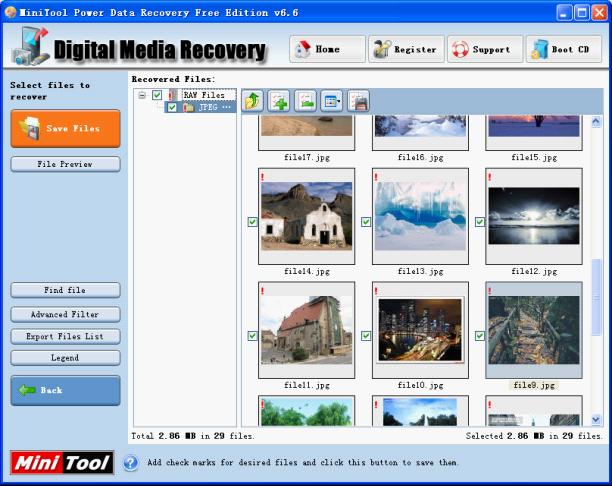Click the Home button
This screenshot has height=486, width=612.
pos(327,49)
